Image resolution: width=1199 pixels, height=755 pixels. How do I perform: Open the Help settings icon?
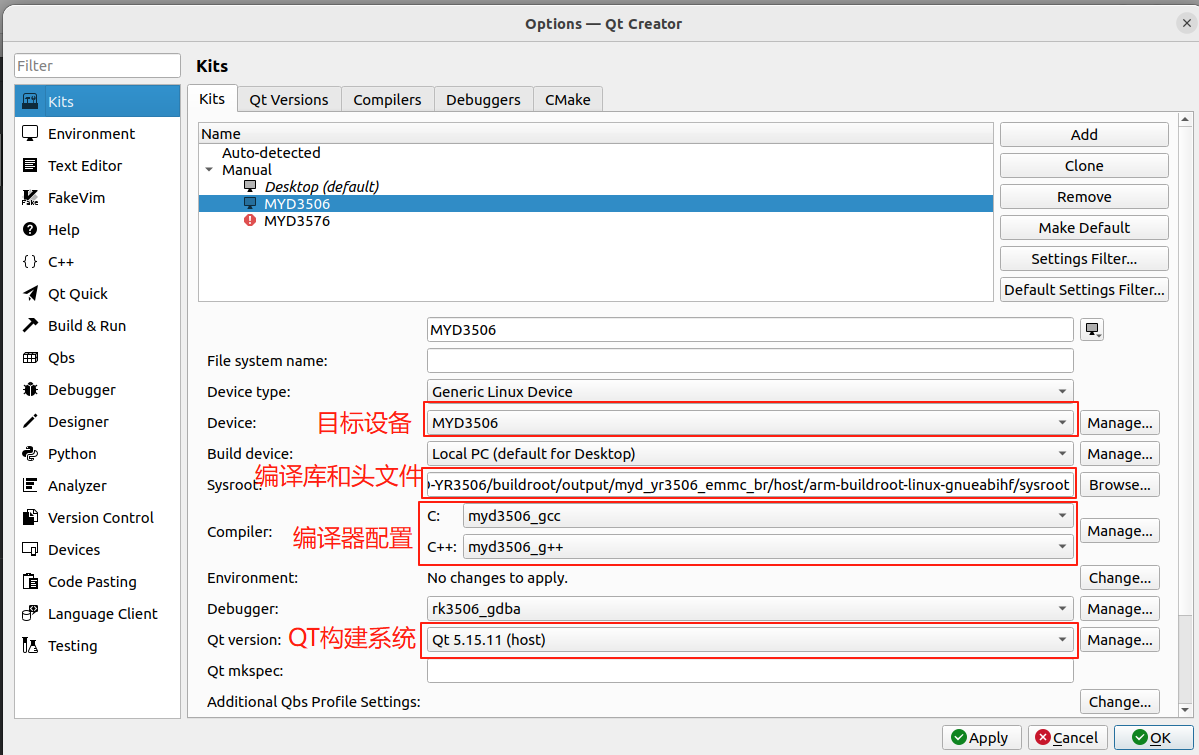(30, 229)
